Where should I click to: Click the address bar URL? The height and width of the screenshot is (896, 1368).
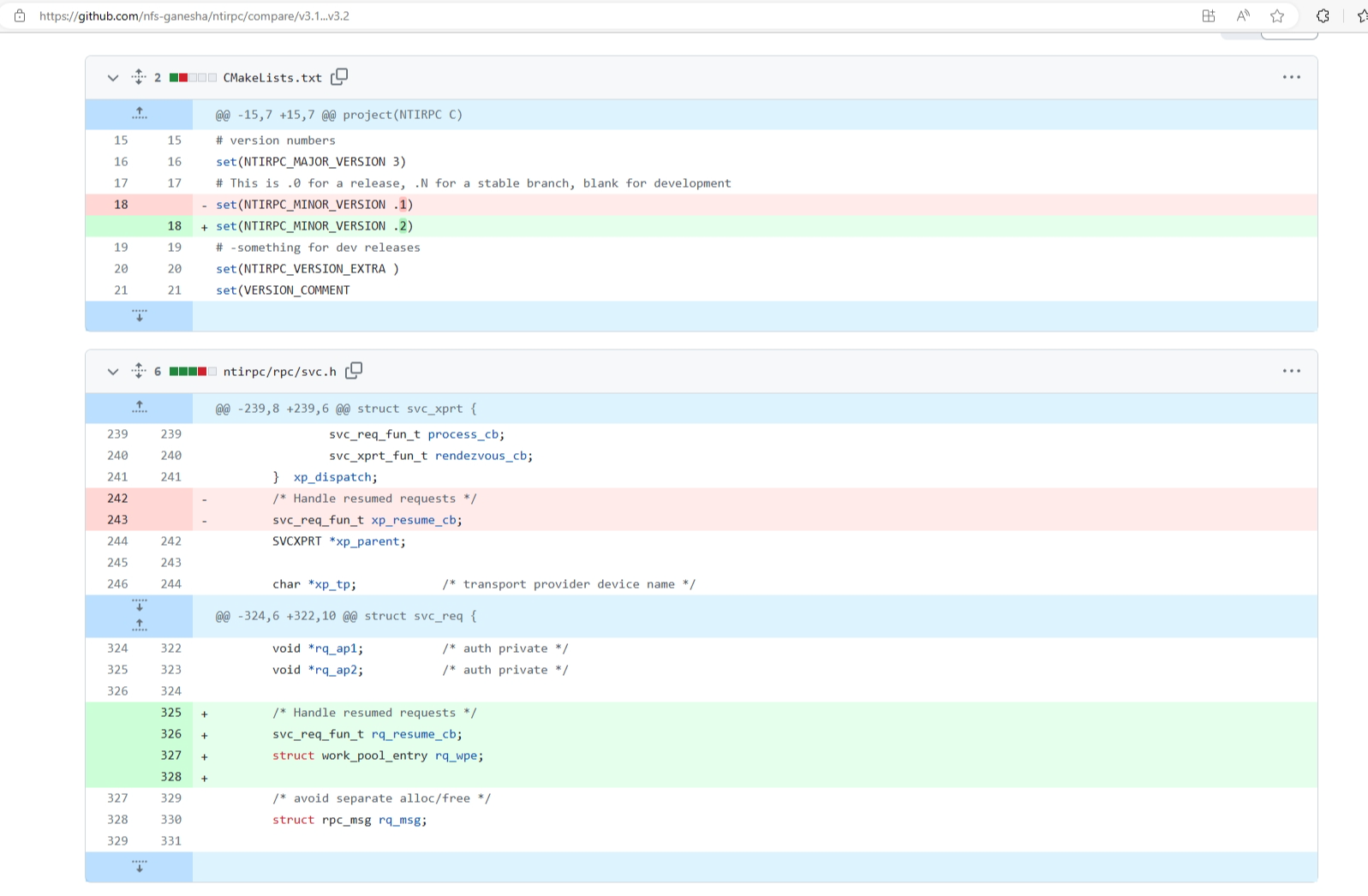[x=194, y=16]
